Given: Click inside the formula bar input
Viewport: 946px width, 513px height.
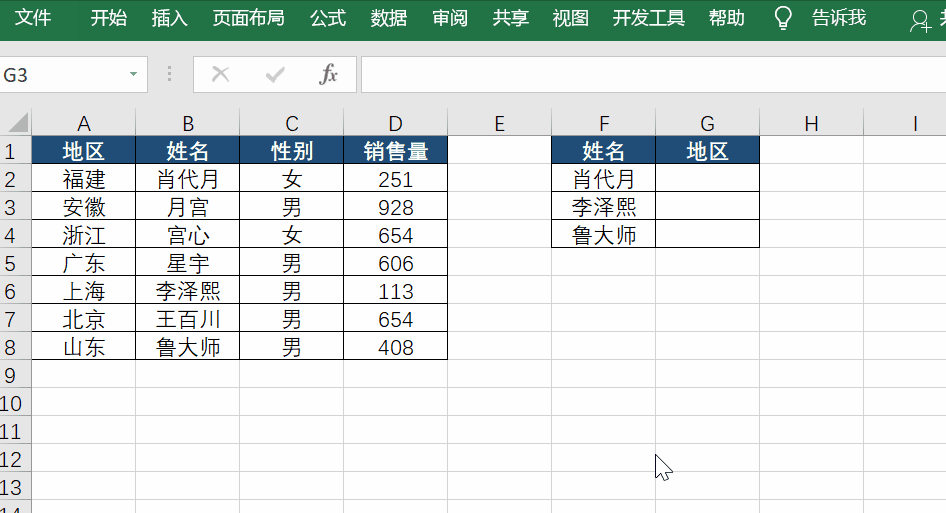Looking at the screenshot, I should click(653, 75).
